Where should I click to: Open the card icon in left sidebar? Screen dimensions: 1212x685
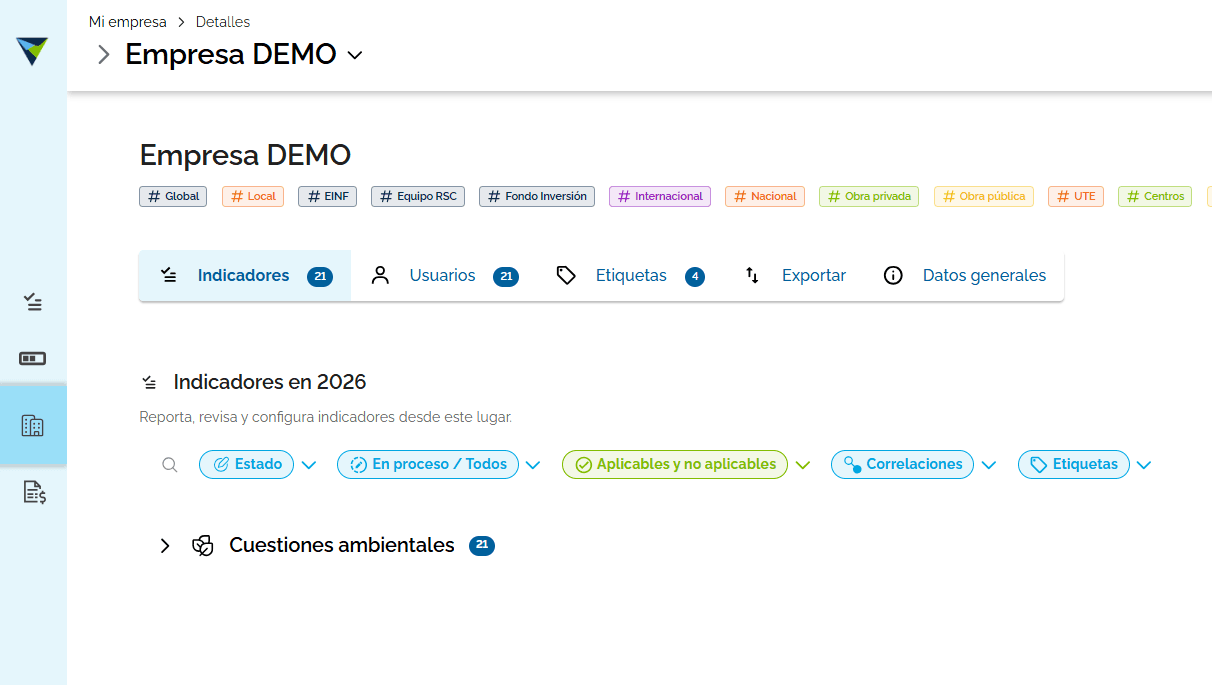pos(33,358)
